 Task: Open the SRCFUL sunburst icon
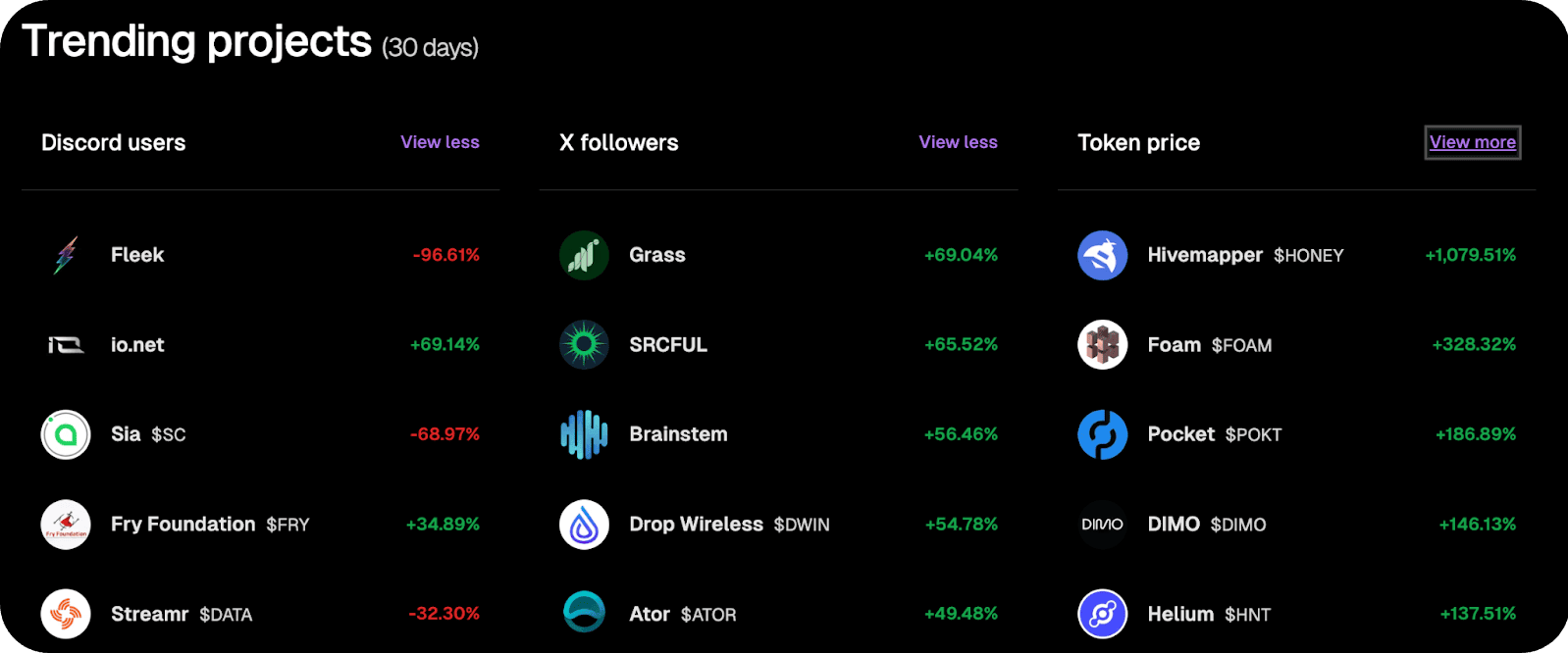pos(584,345)
